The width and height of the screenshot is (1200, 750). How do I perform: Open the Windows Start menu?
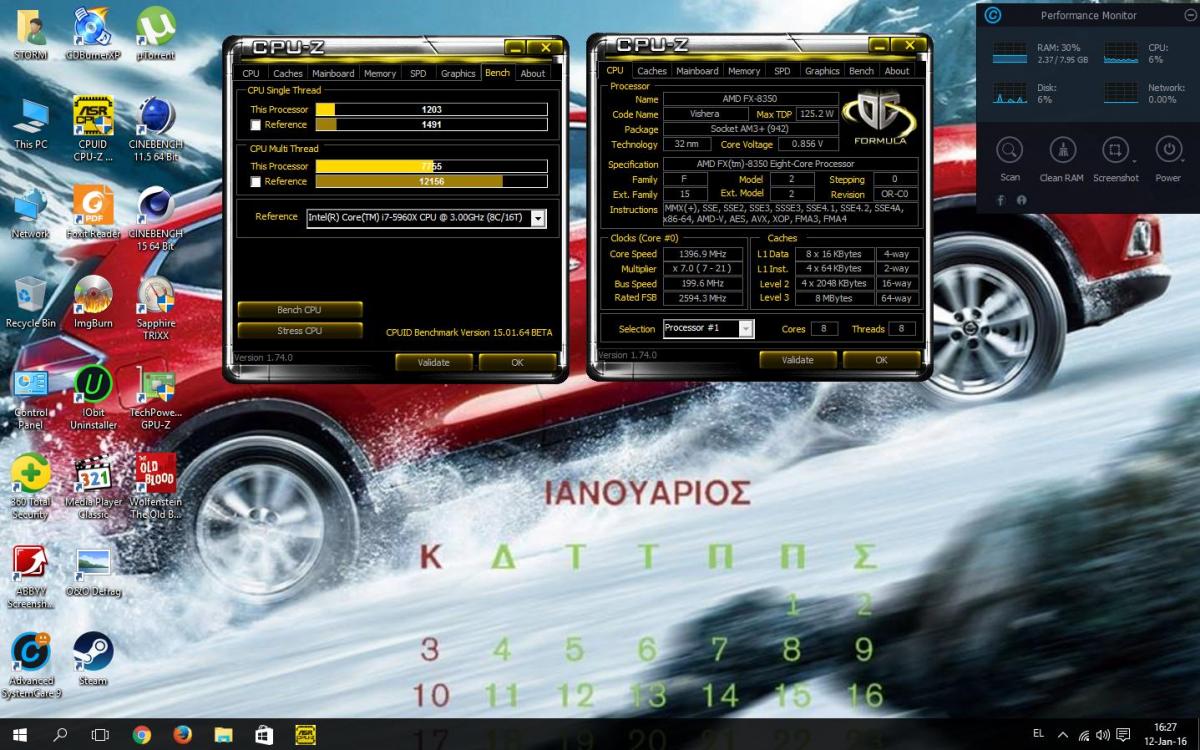tap(21, 735)
